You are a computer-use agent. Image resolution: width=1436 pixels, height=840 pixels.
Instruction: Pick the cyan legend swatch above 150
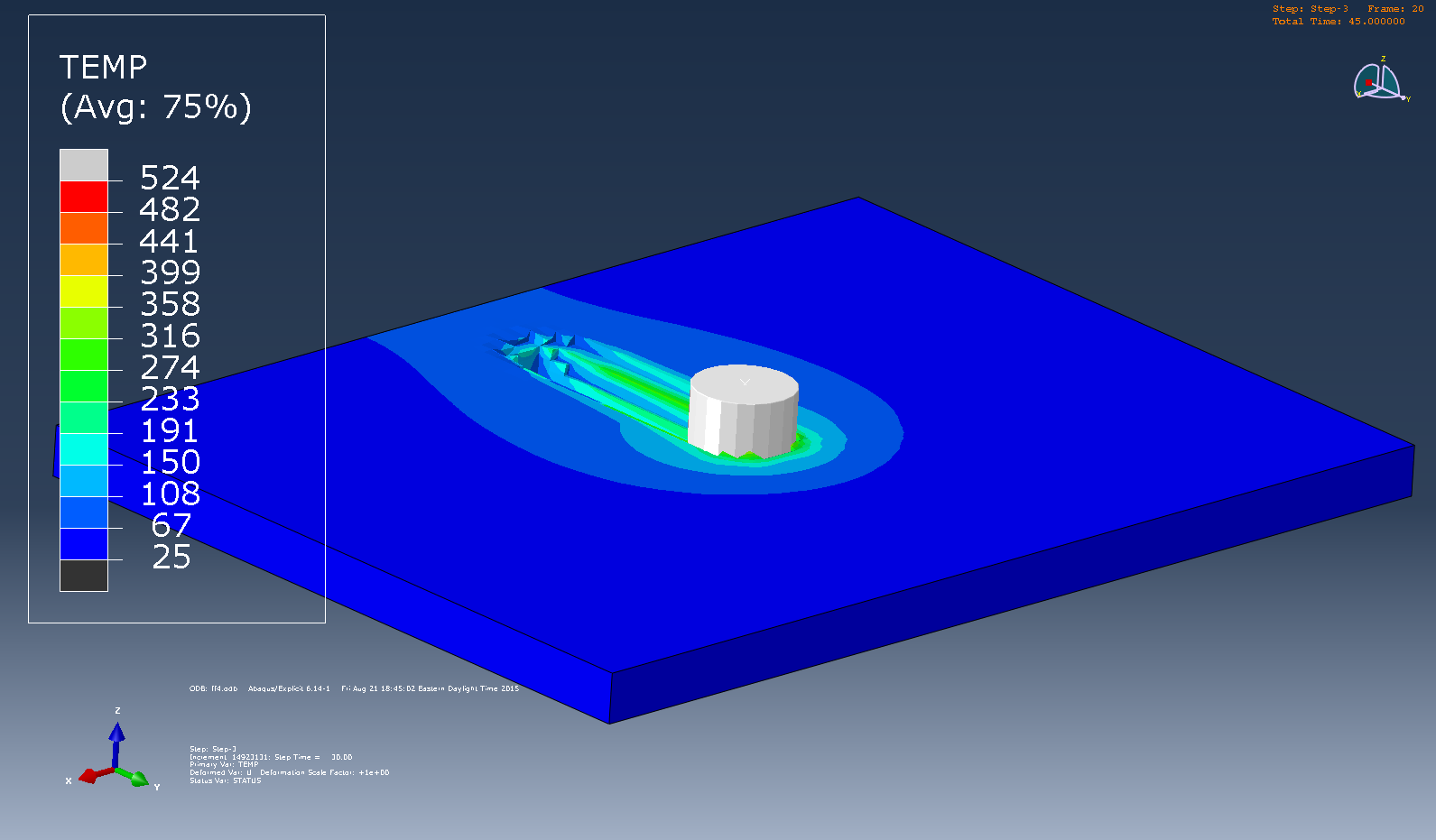[x=84, y=449]
